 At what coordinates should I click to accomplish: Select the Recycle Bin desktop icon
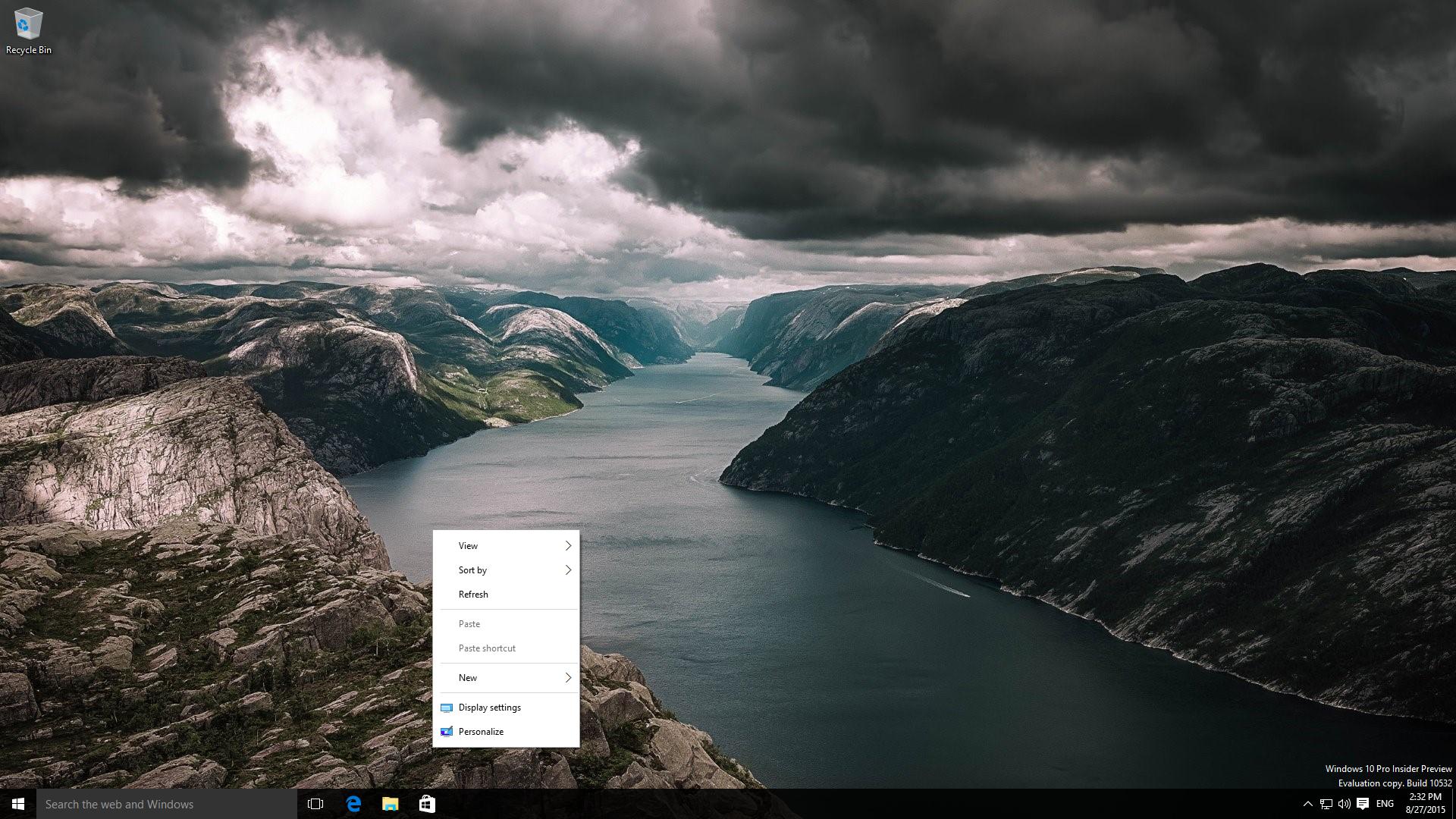pos(29,31)
